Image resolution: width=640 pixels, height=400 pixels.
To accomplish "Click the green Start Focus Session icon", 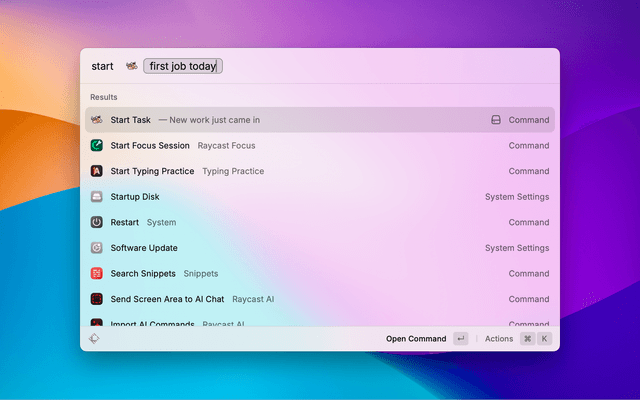I will click(x=97, y=146).
